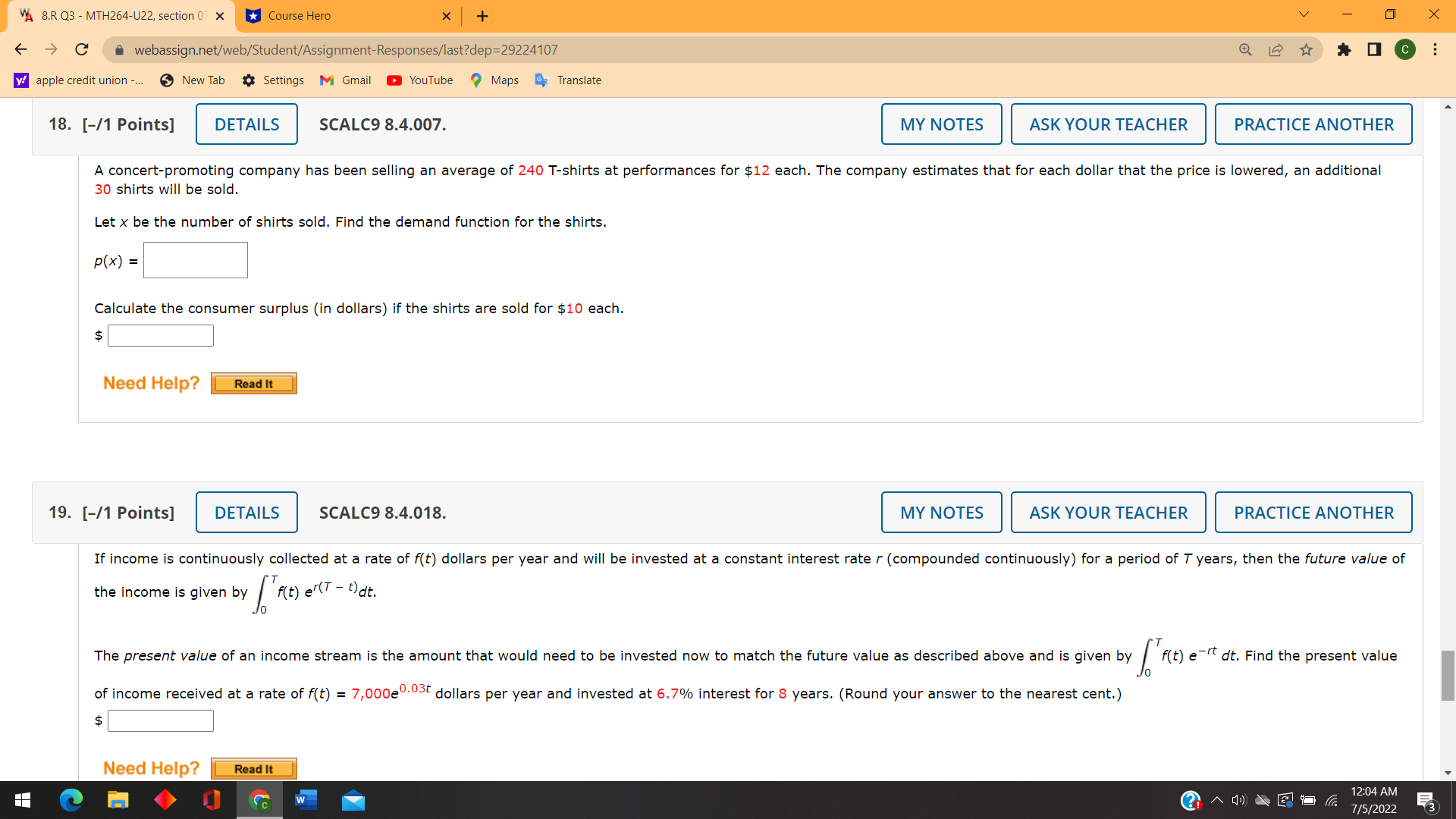Open a new browser tab
Screen dimensions: 1456x819
pyautogui.click(x=482, y=16)
